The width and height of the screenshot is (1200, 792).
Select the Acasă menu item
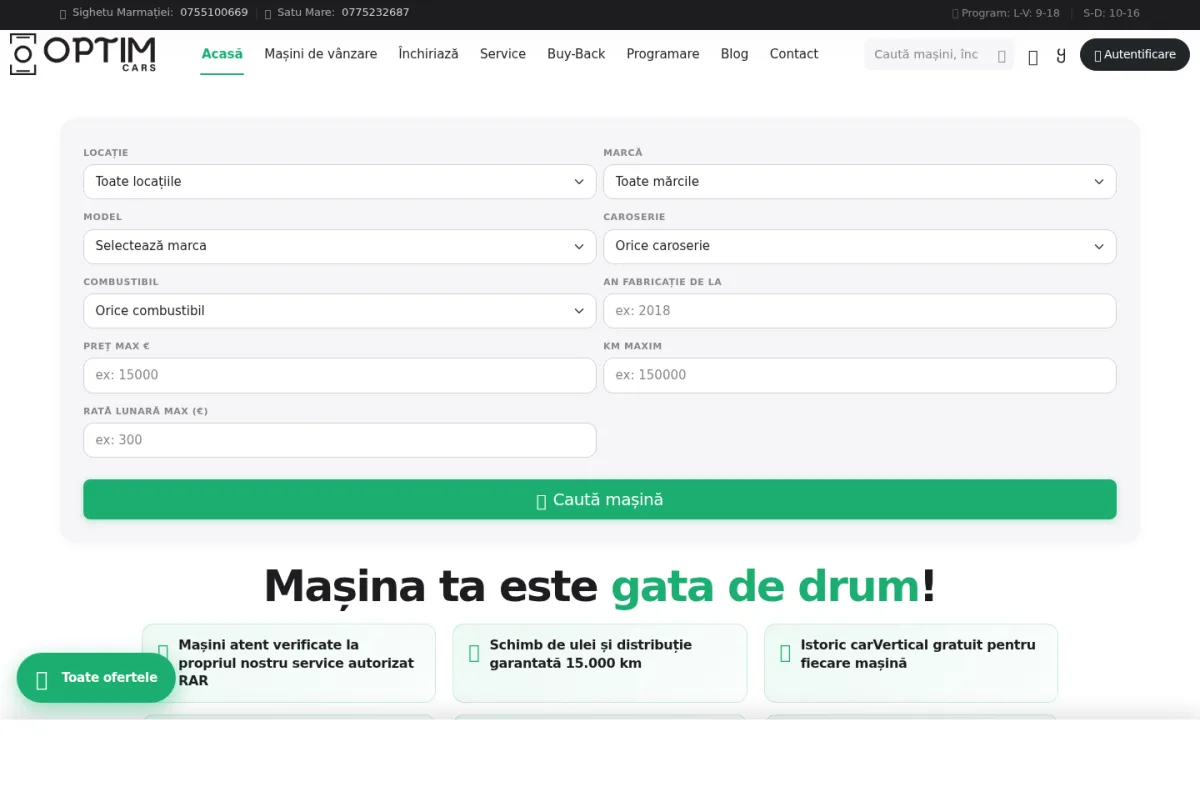222,54
